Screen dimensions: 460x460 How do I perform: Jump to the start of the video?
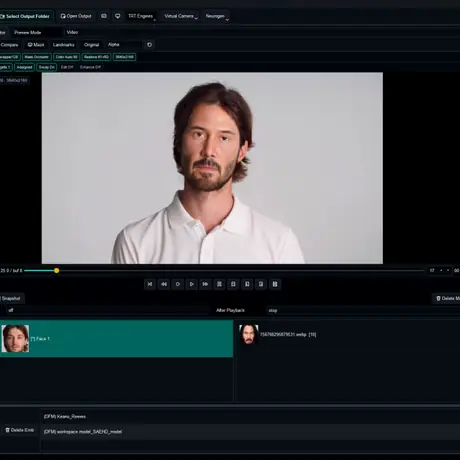click(150, 284)
